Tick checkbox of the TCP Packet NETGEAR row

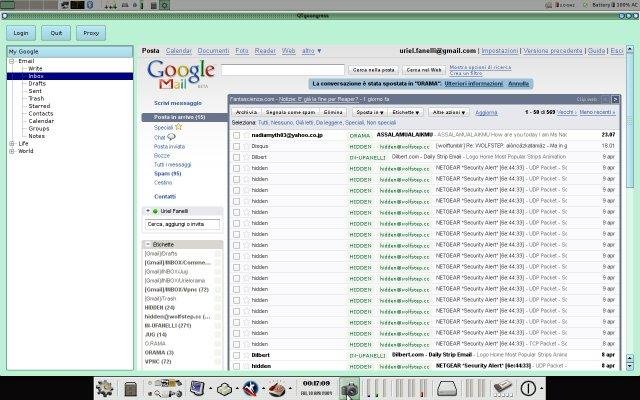[236, 344]
